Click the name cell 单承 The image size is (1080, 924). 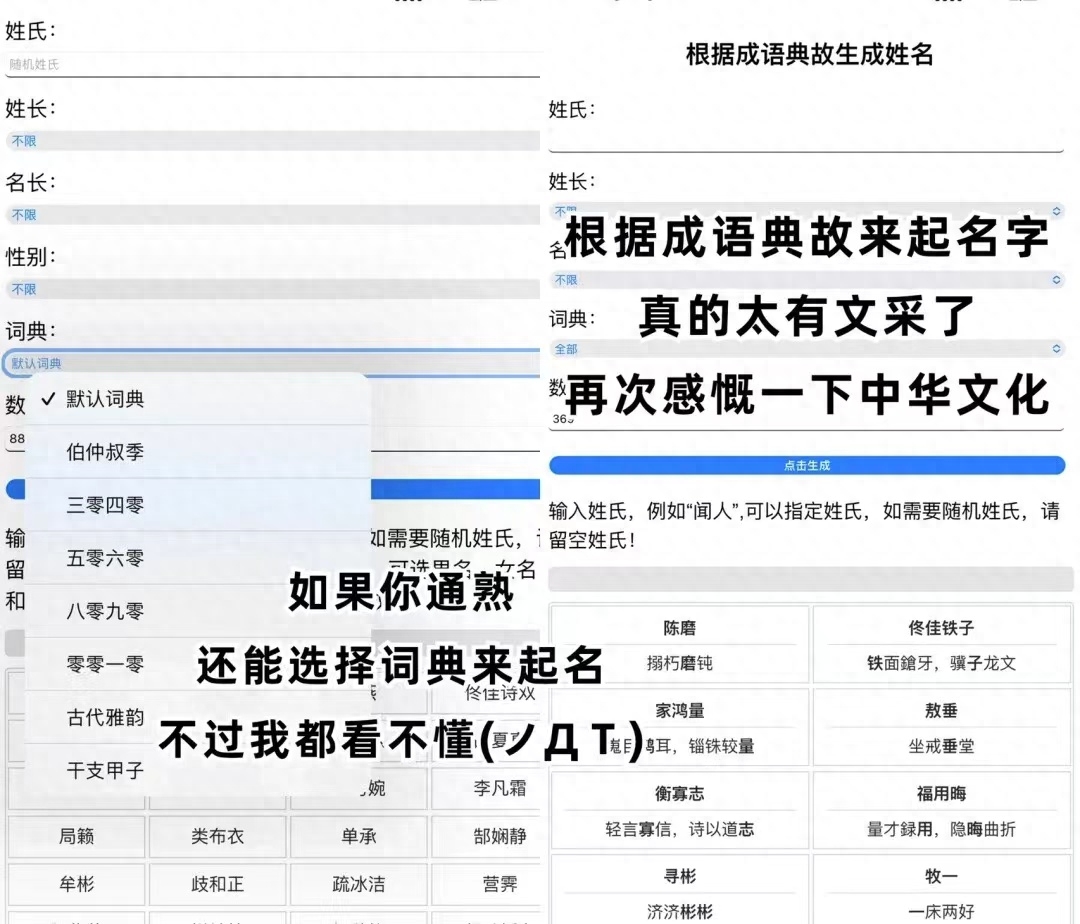[x=359, y=836]
